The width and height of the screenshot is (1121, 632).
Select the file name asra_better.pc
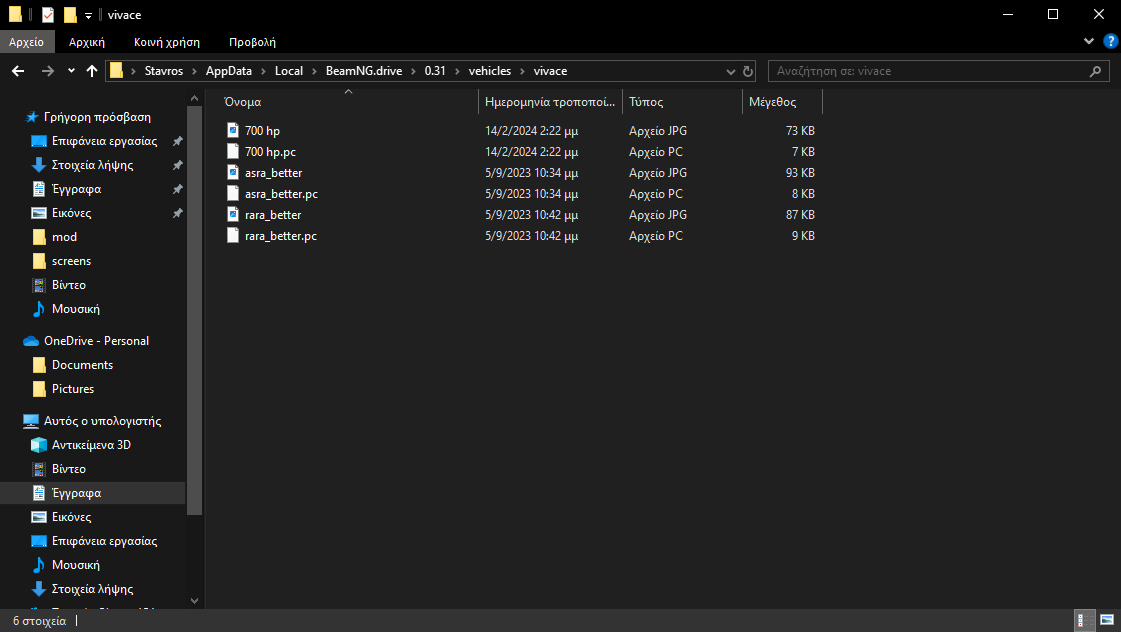coord(281,194)
